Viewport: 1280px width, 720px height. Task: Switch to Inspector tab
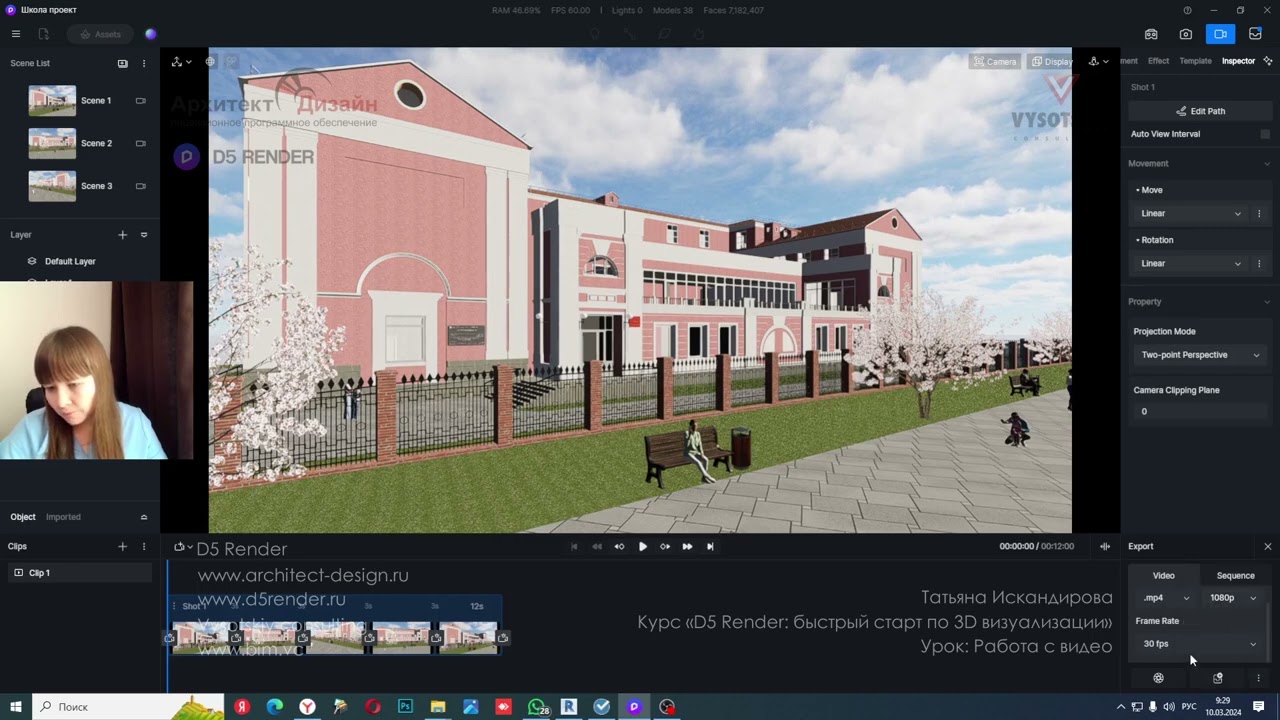[x=1238, y=61]
